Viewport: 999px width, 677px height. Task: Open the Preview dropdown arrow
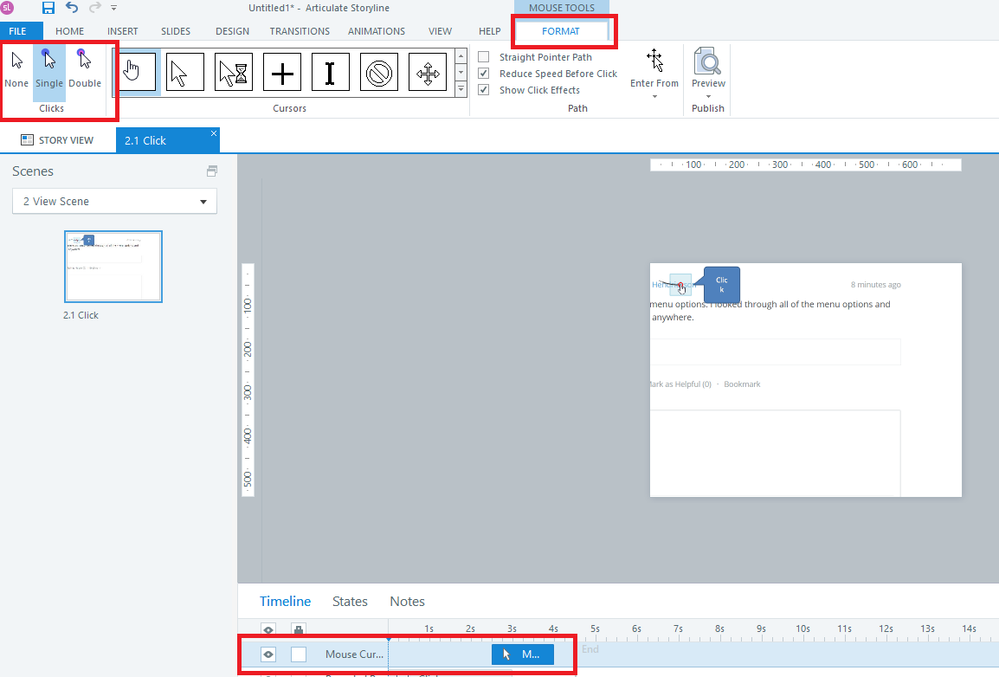pyautogui.click(x=708, y=96)
